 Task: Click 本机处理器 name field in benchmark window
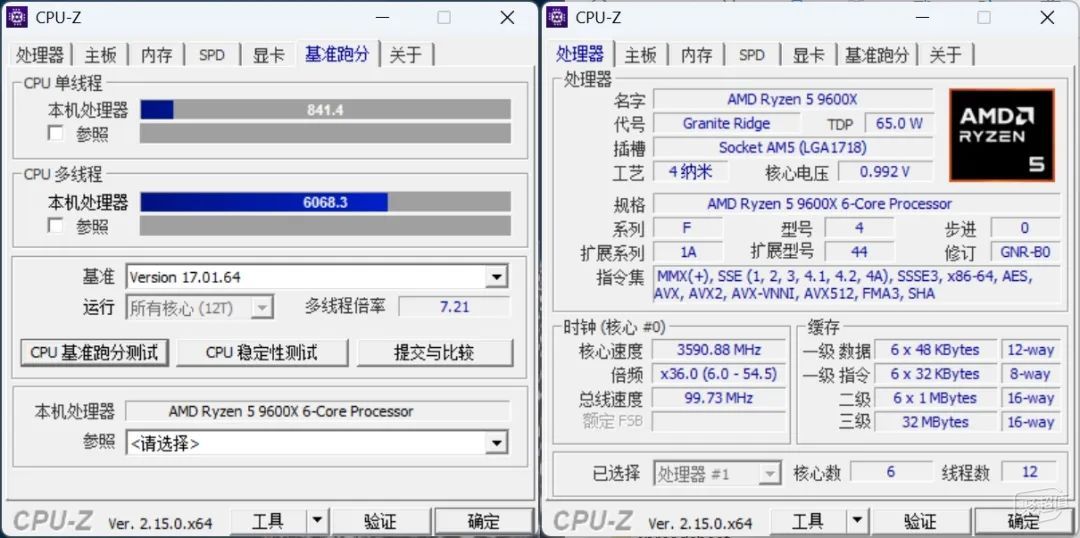(318, 411)
